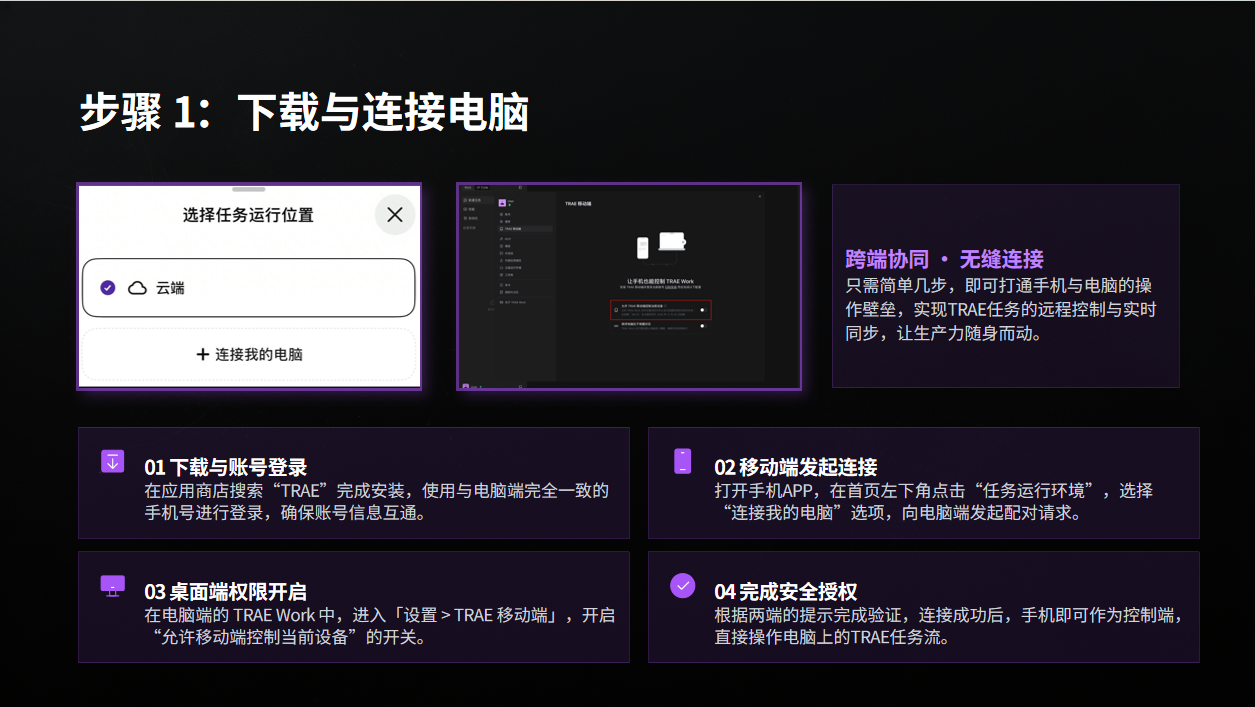
Task: Click the phone and laptop illustration
Action: pos(661,247)
